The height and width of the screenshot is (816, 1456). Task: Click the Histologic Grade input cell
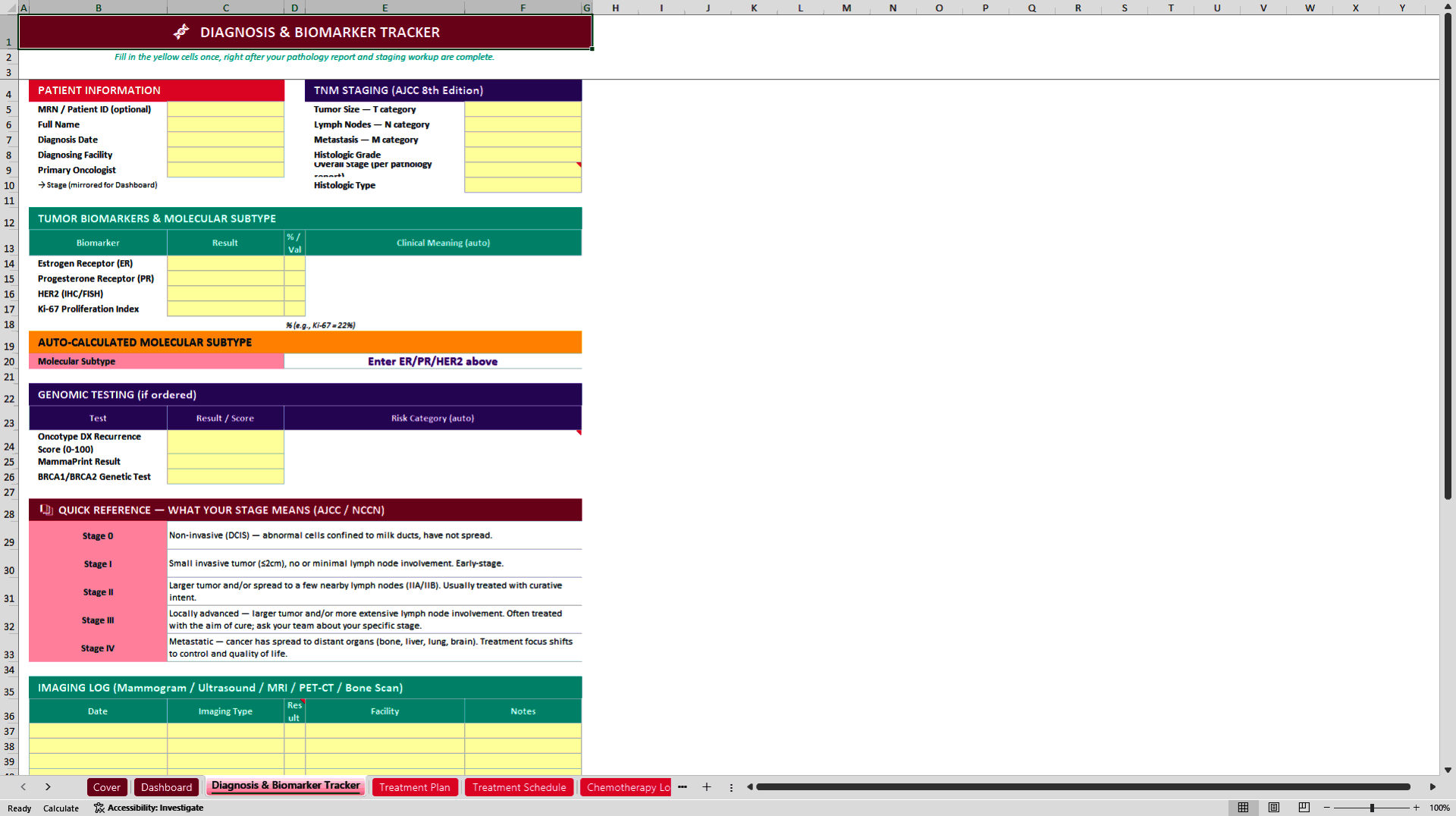click(522, 155)
